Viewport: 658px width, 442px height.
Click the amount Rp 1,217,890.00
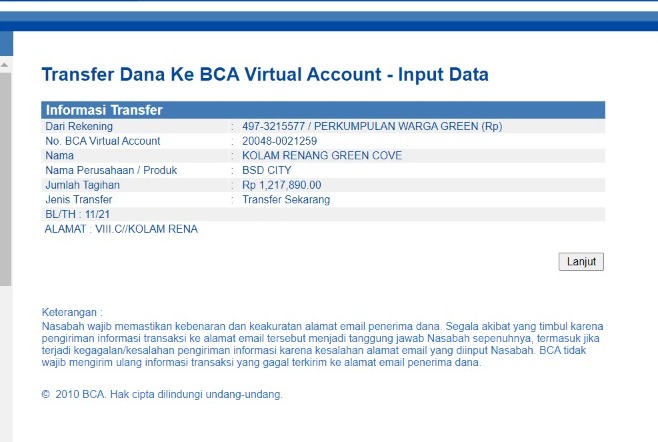[x=295, y=185]
